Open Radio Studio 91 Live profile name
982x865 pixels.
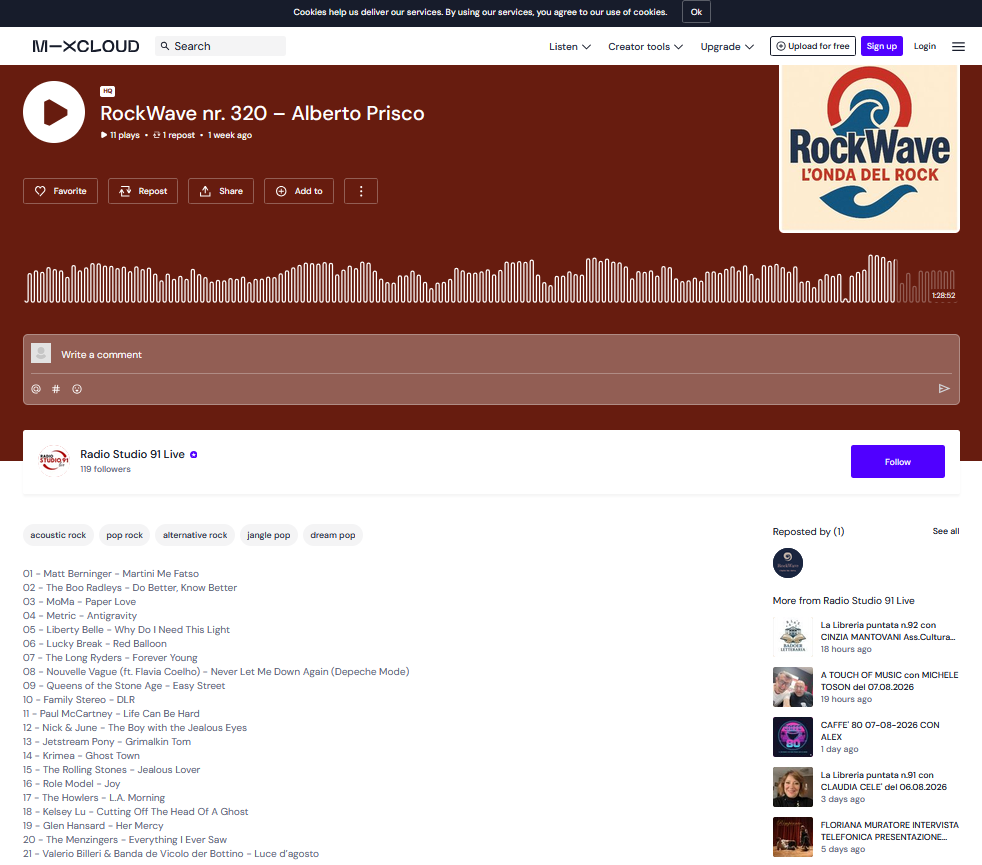click(x=132, y=454)
